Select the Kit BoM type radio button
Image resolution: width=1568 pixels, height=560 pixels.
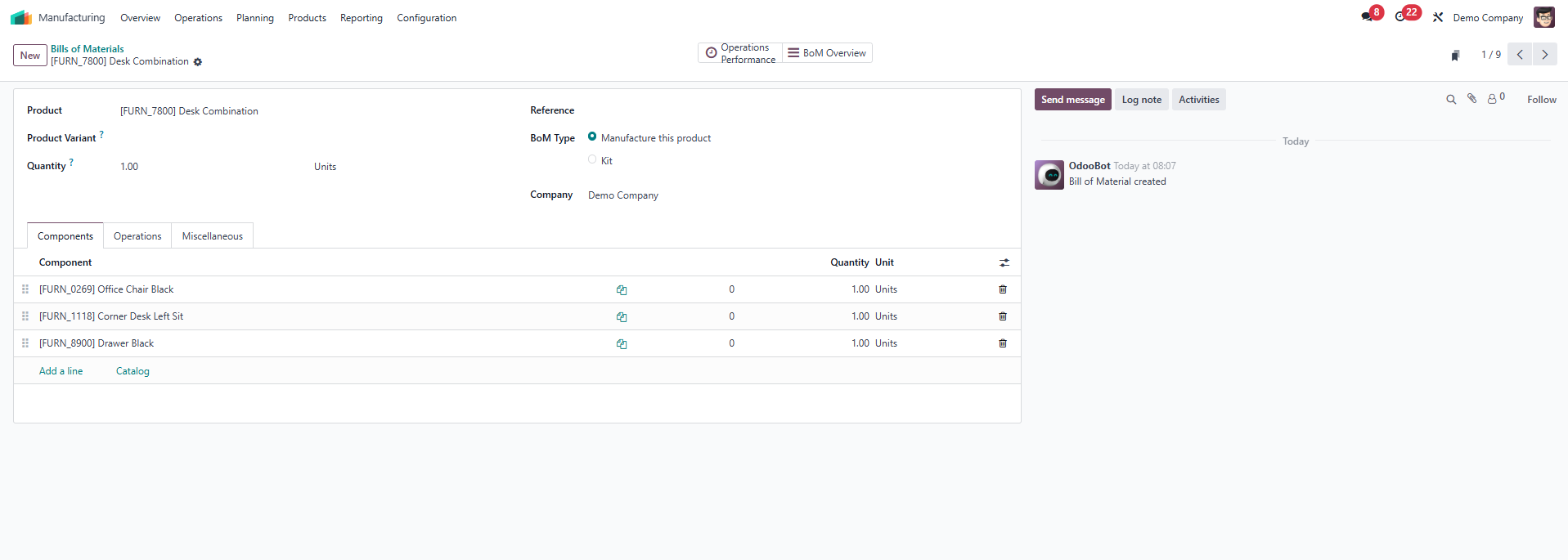592,159
